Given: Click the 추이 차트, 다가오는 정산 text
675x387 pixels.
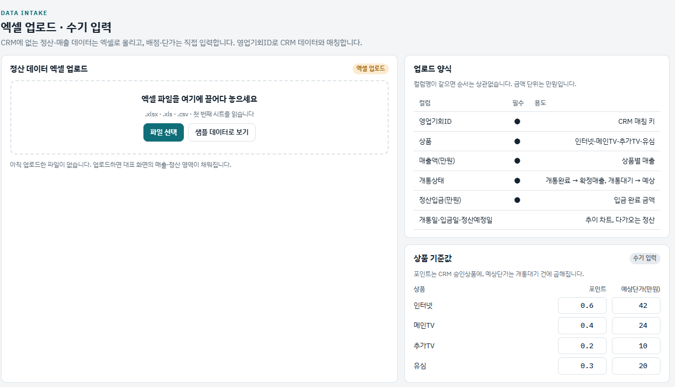Looking at the screenshot, I should pos(619,220).
